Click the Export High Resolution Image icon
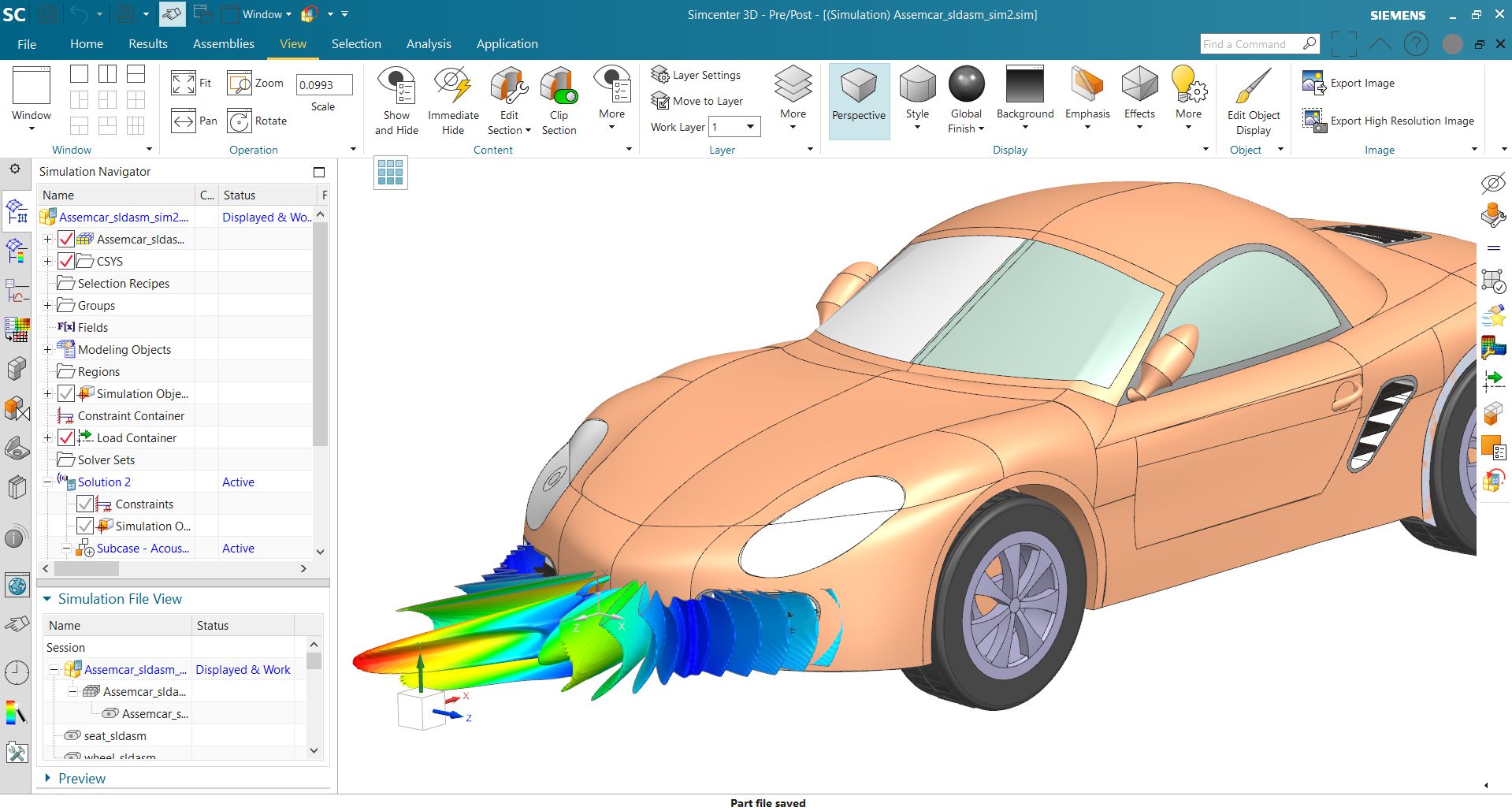Screen dimensions: 1512x811 [1312, 120]
